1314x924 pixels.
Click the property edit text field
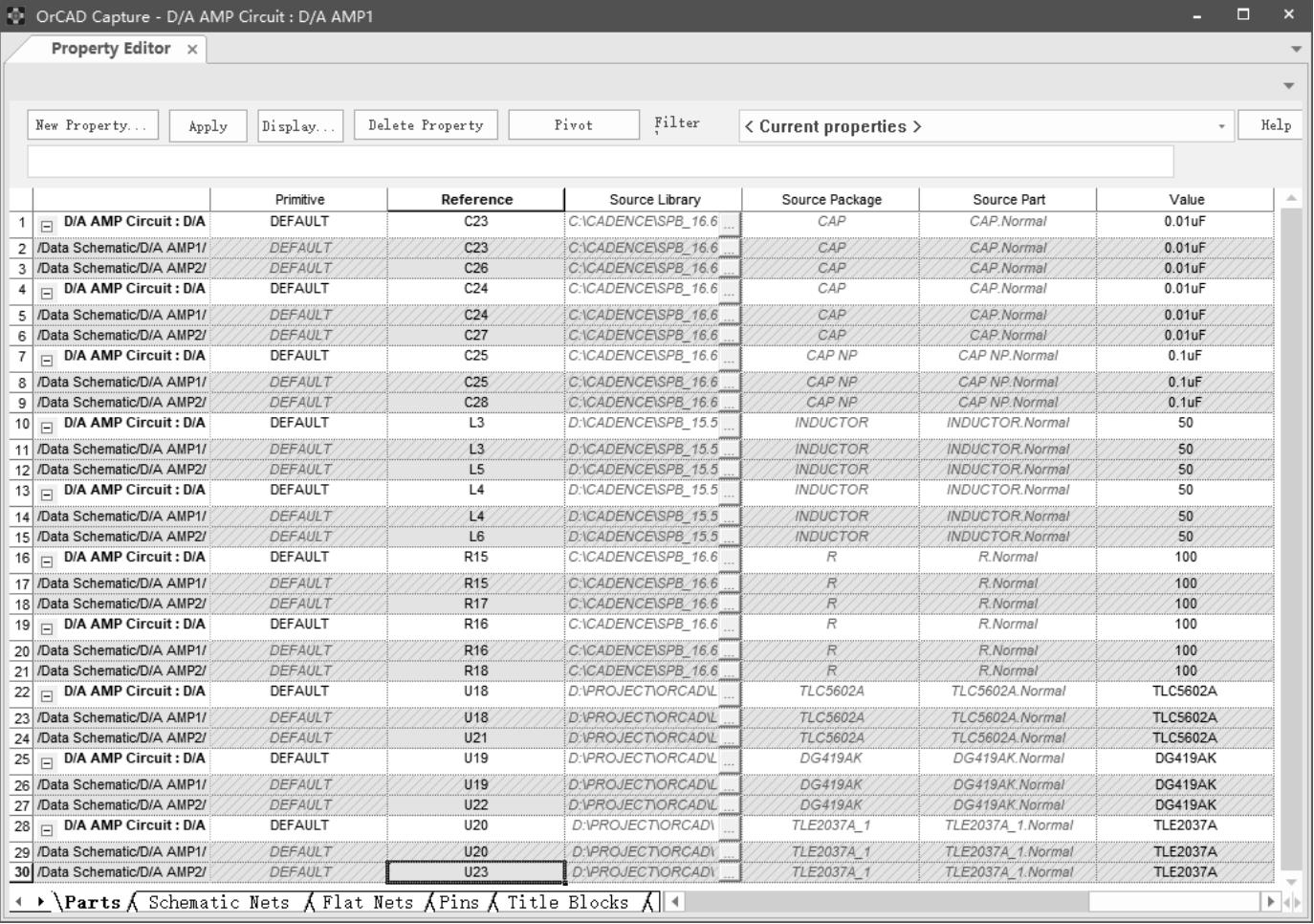(601, 162)
